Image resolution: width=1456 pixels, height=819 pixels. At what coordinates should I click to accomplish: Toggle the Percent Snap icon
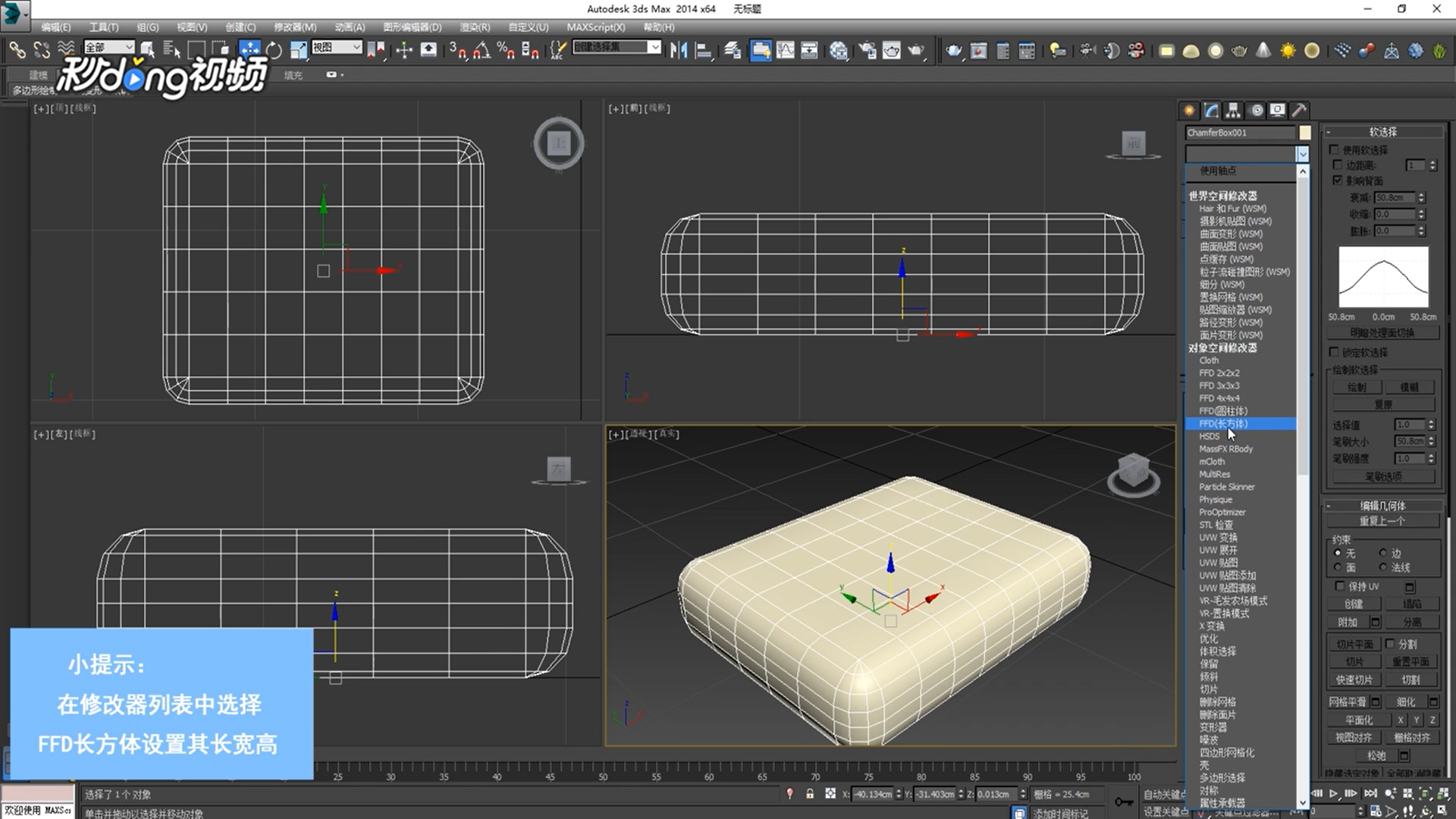pos(506,50)
